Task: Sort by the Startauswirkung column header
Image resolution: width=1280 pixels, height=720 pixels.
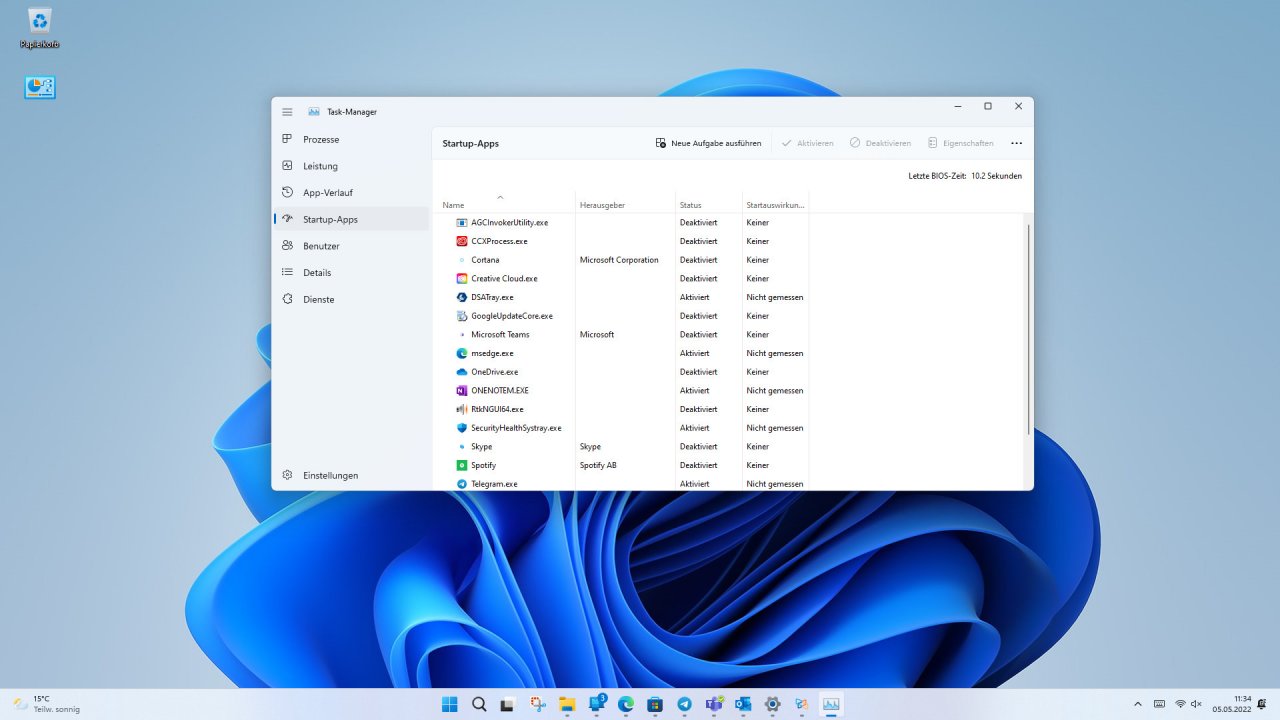Action: tap(775, 205)
